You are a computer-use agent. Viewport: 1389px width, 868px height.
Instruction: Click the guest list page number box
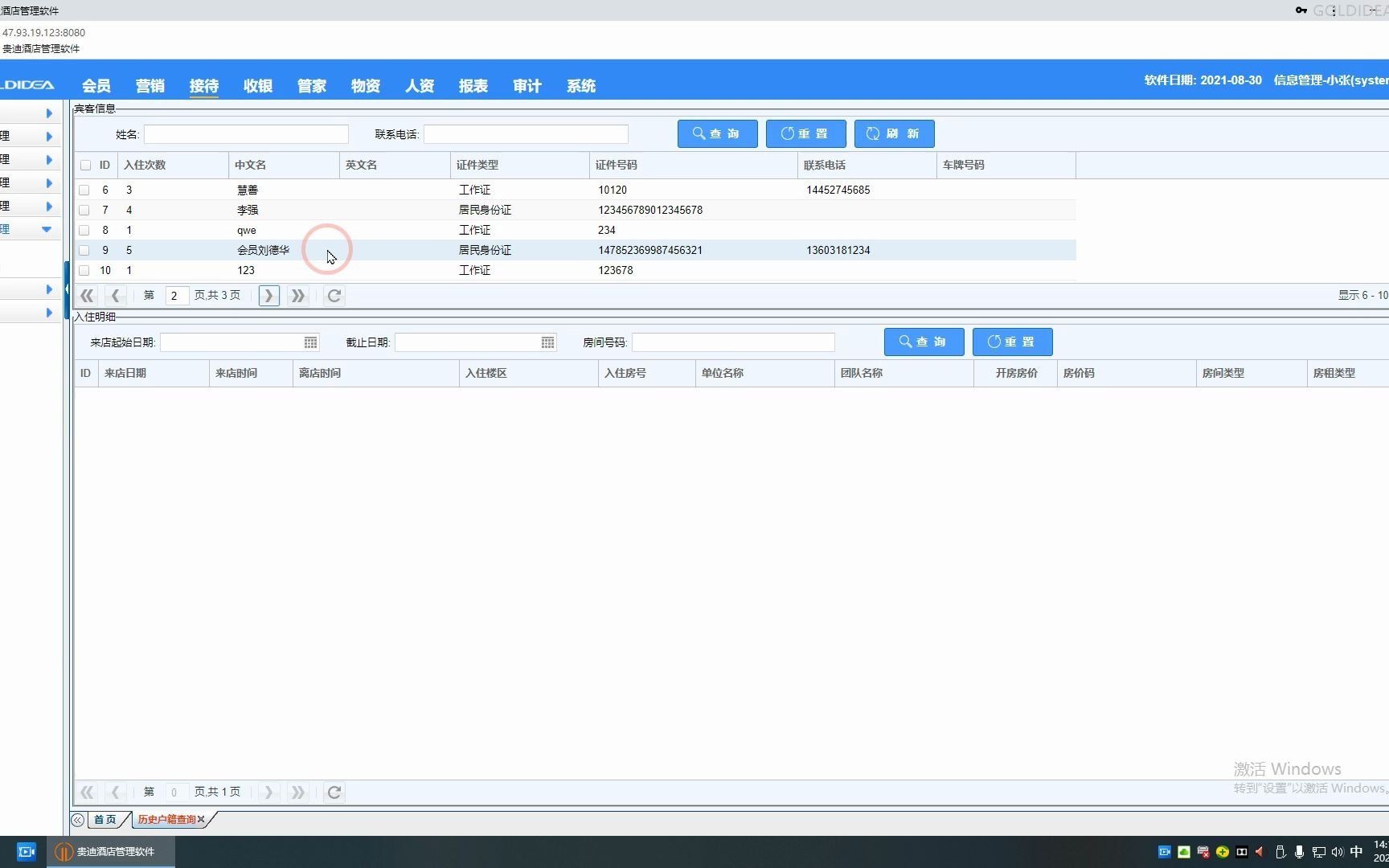pos(177,296)
